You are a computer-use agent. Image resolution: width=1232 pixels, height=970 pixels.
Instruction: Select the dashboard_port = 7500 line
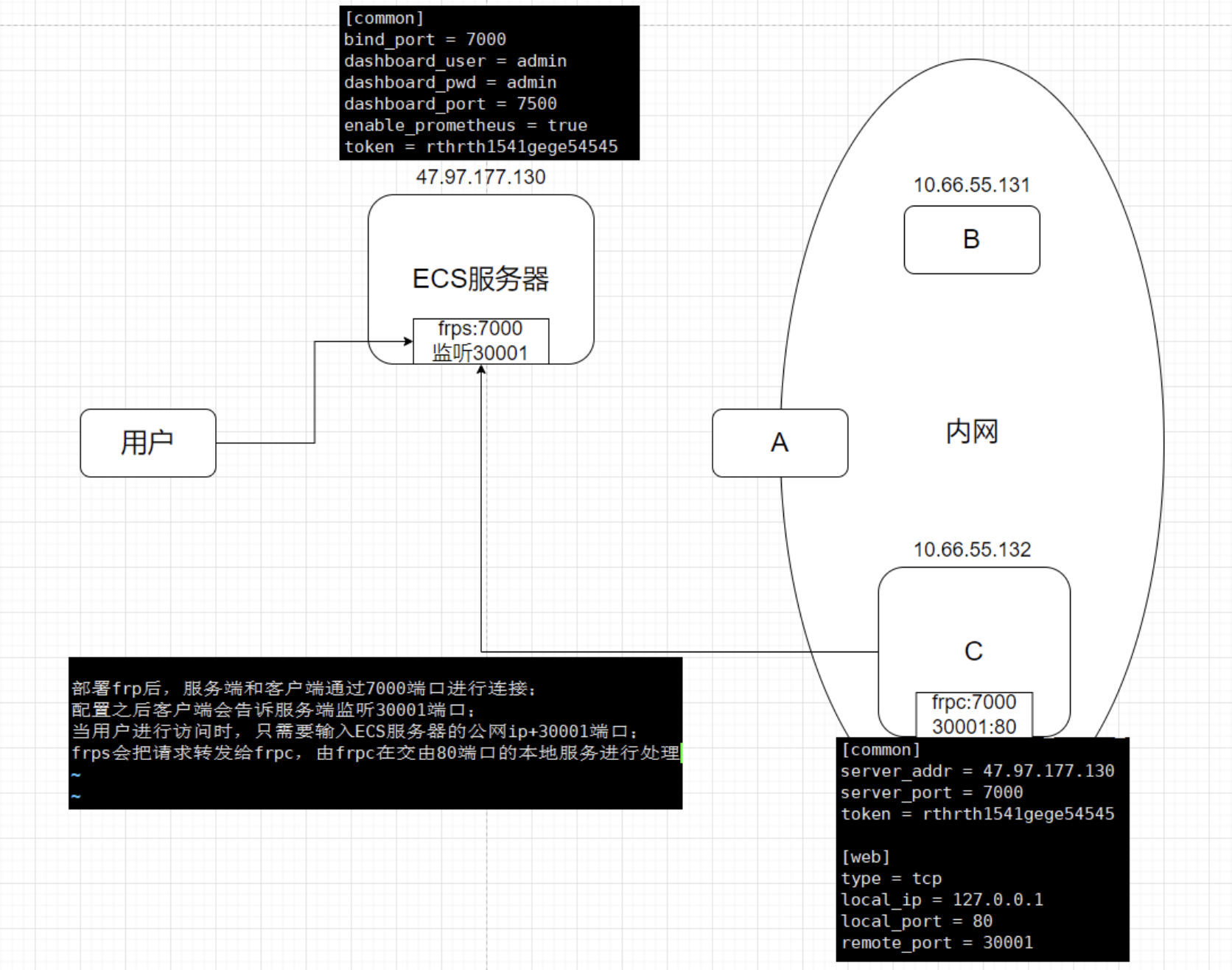(449, 104)
